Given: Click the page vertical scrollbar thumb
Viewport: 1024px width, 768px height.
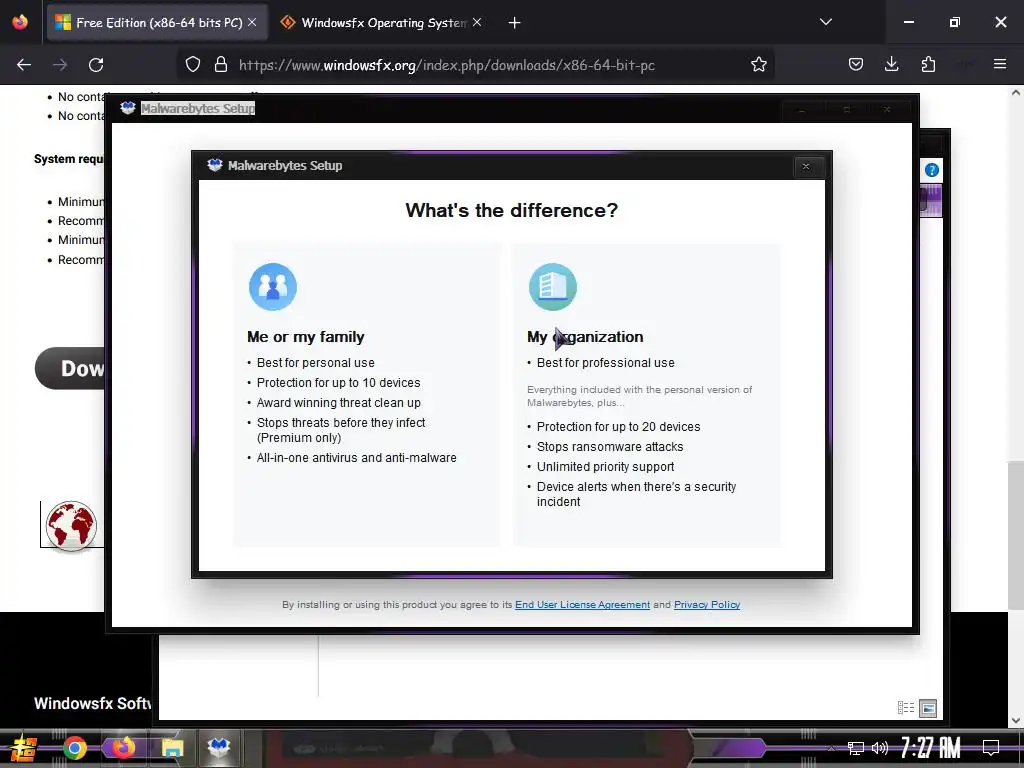Looking at the screenshot, I should tap(1016, 536).
